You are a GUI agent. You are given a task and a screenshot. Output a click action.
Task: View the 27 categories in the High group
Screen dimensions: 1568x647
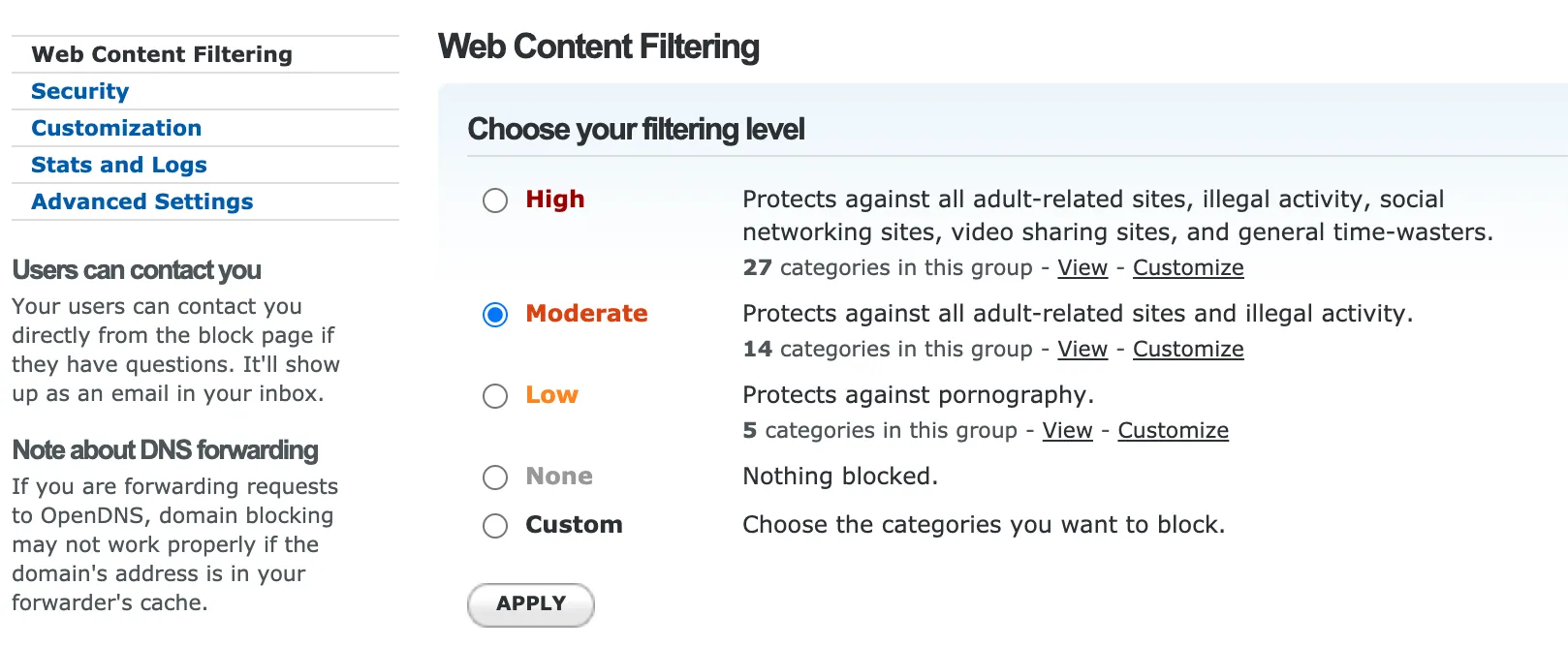click(1082, 267)
